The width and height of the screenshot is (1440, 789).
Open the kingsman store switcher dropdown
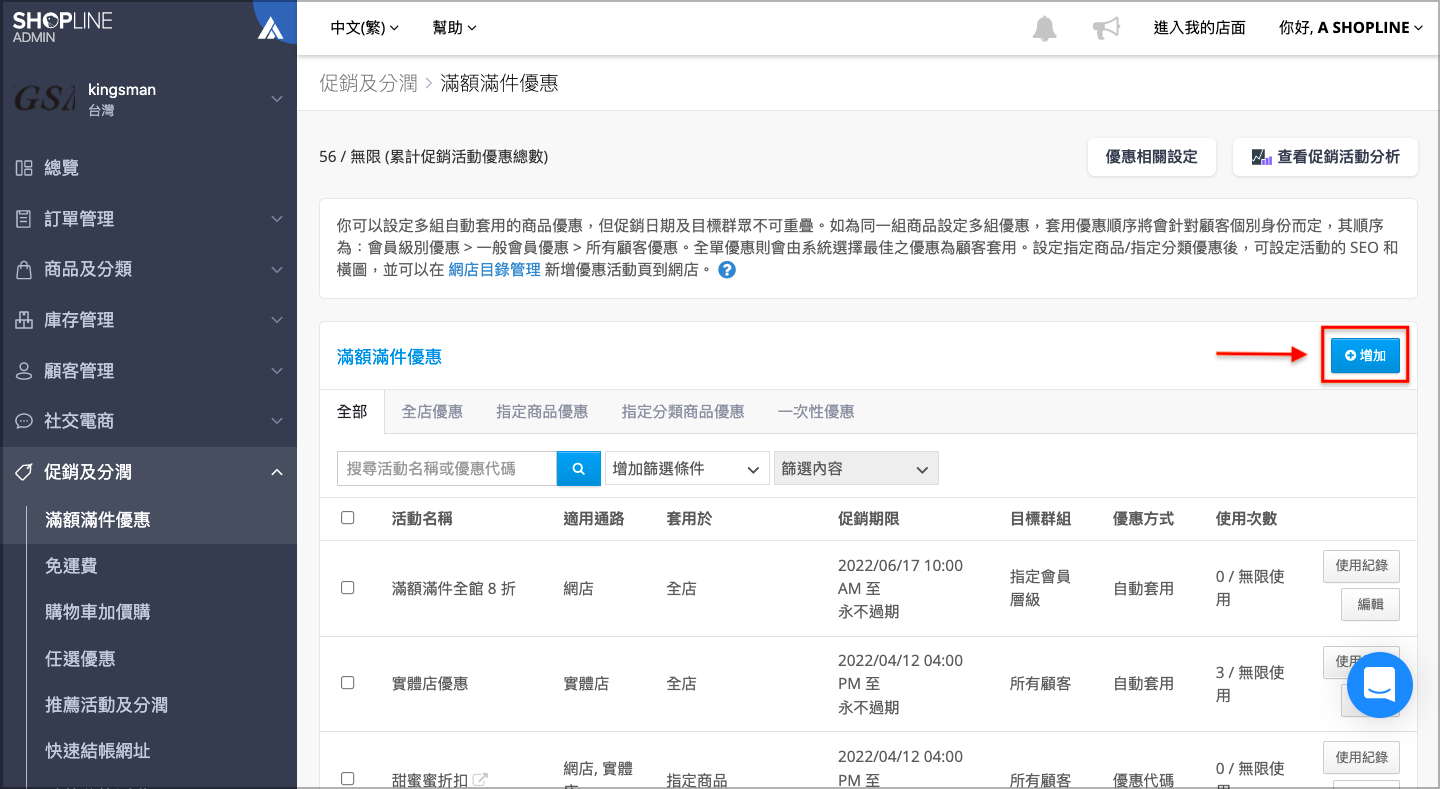(x=148, y=98)
